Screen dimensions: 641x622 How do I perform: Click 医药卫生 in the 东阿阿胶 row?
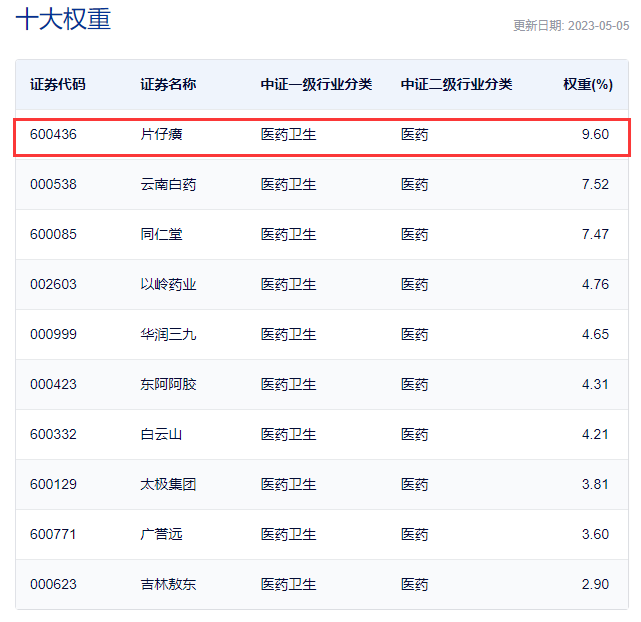coord(289,384)
